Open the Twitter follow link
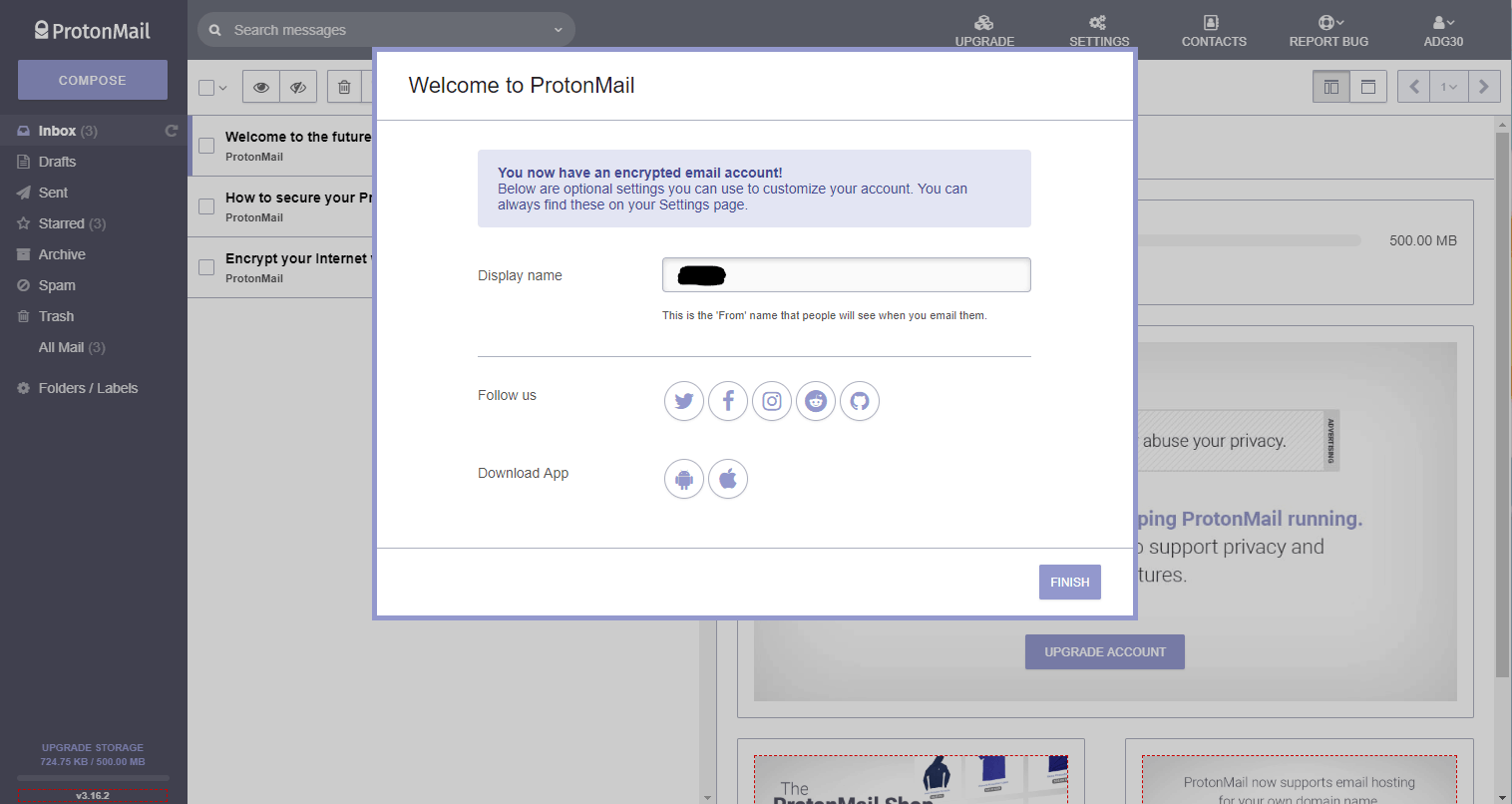 (x=684, y=401)
